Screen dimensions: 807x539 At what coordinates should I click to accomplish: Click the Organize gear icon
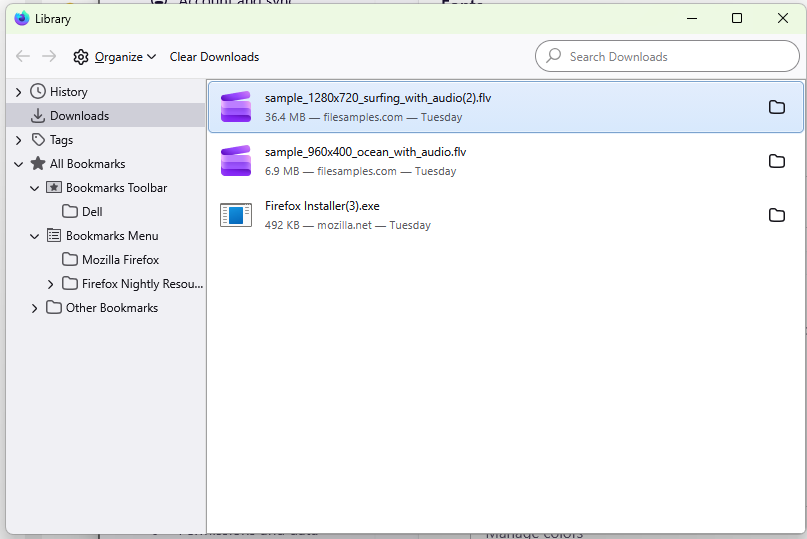[x=81, y=57]
